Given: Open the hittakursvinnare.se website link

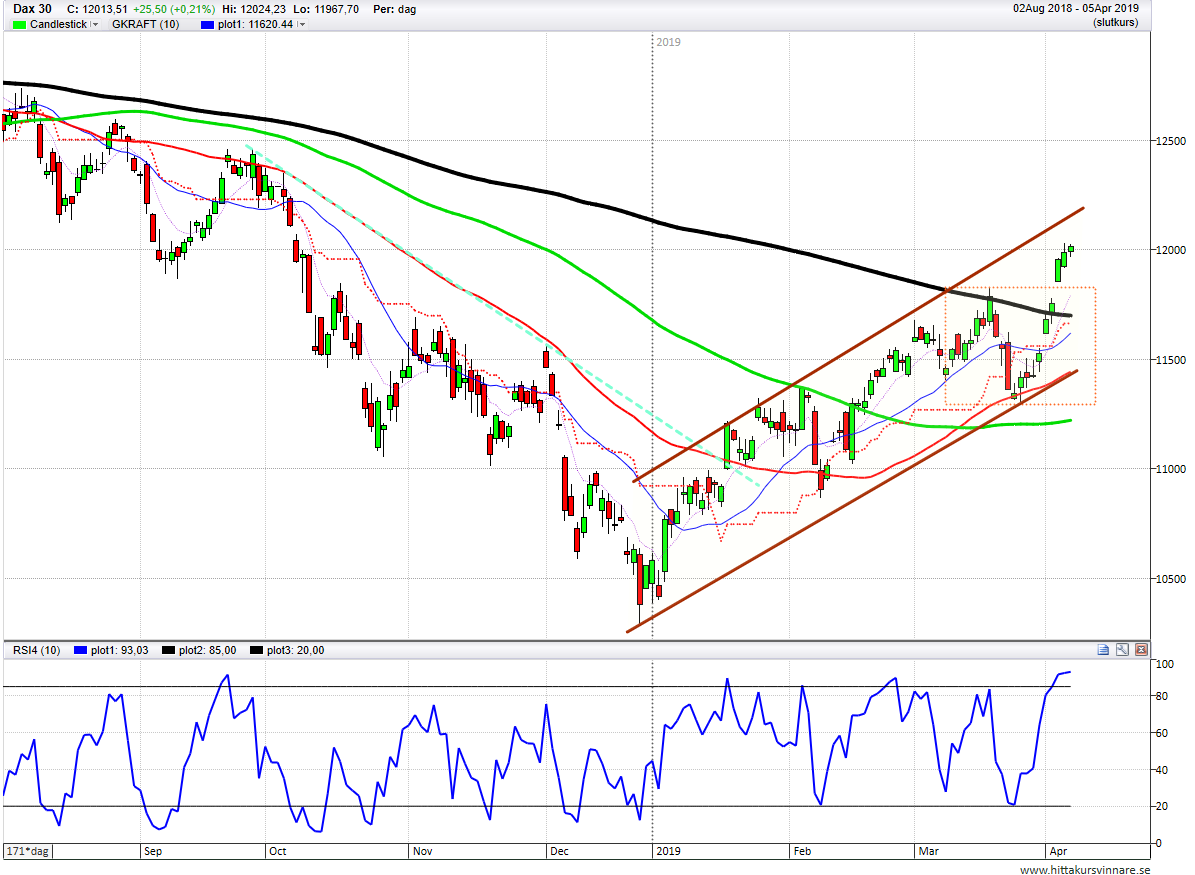Looking at the screenshot, I should pos(1084,869).
